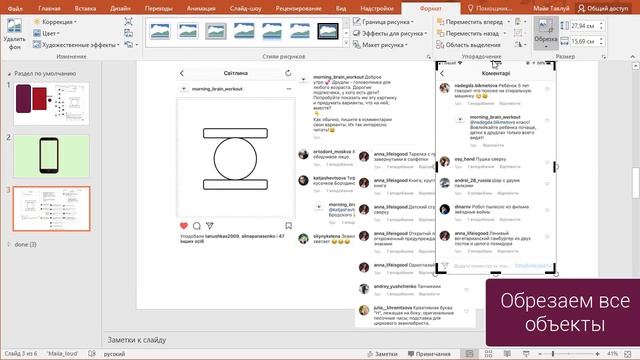Viewport: 640px width, 360px height.
Task: Switch to Reading view
Action: pos(507,354)
